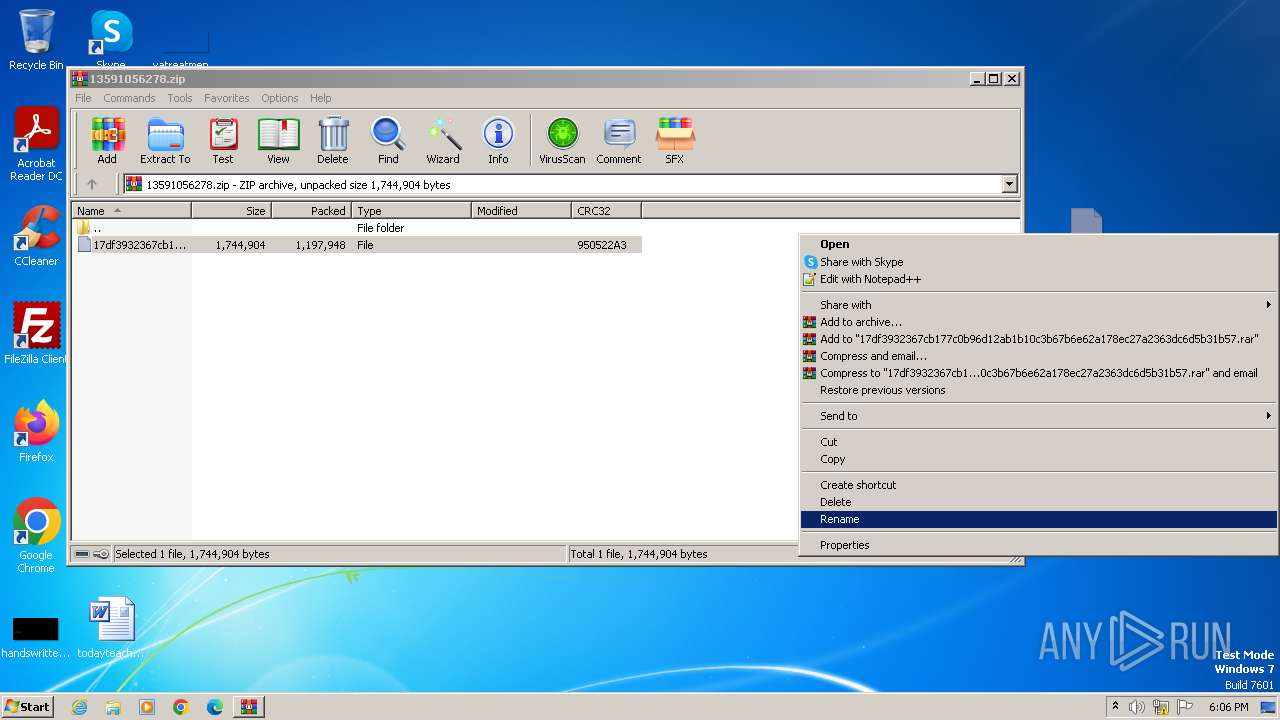Click Chrome icon in the taskbar

(181, 707)
